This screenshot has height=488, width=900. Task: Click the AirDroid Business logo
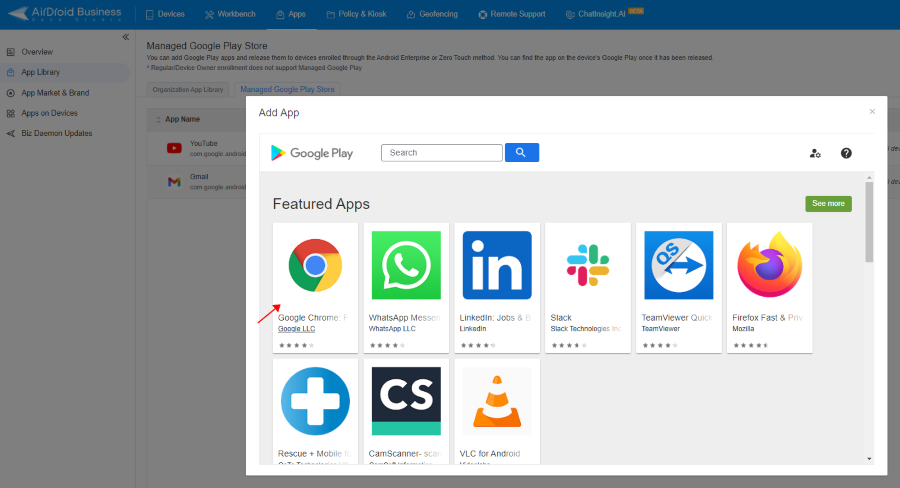click(x=64, y=13)
